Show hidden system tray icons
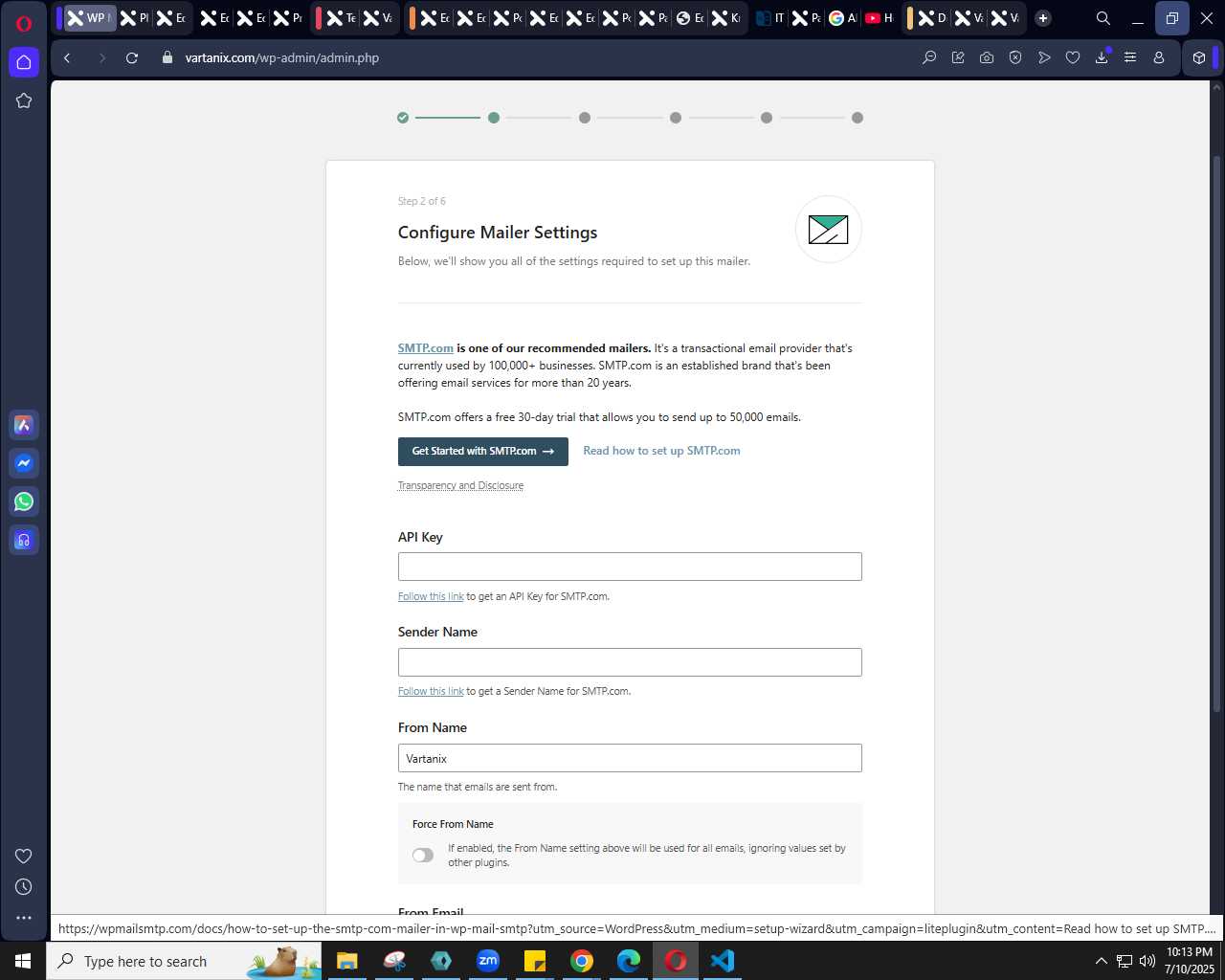The width and height of the screenshot is (1225, 980). coord(1101,961)
